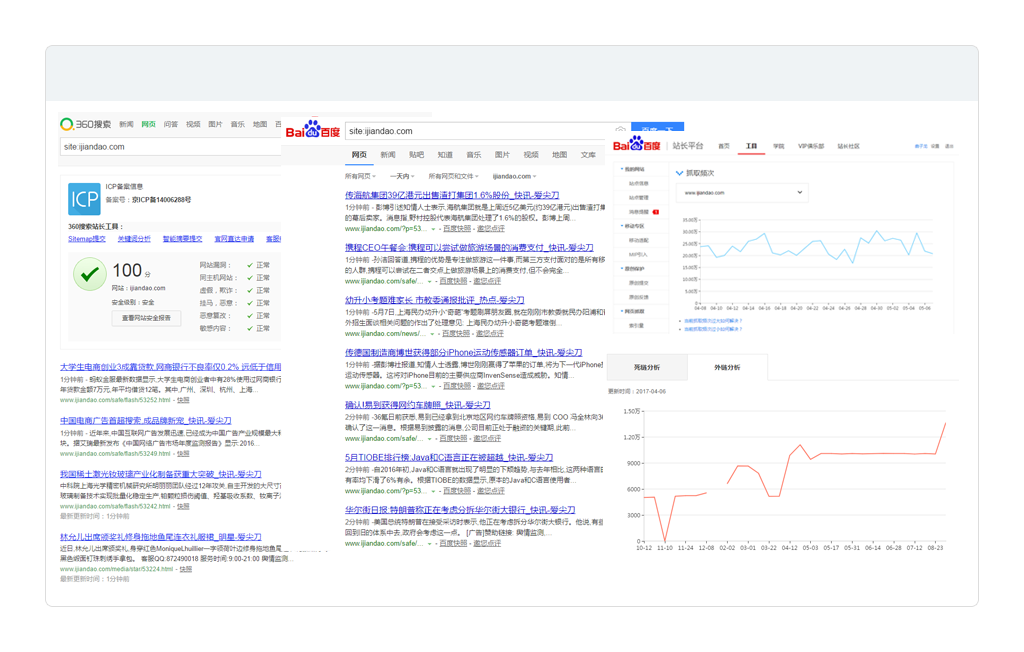Open result 华尔街日报 特朗普称

click(x=460, y=510)
